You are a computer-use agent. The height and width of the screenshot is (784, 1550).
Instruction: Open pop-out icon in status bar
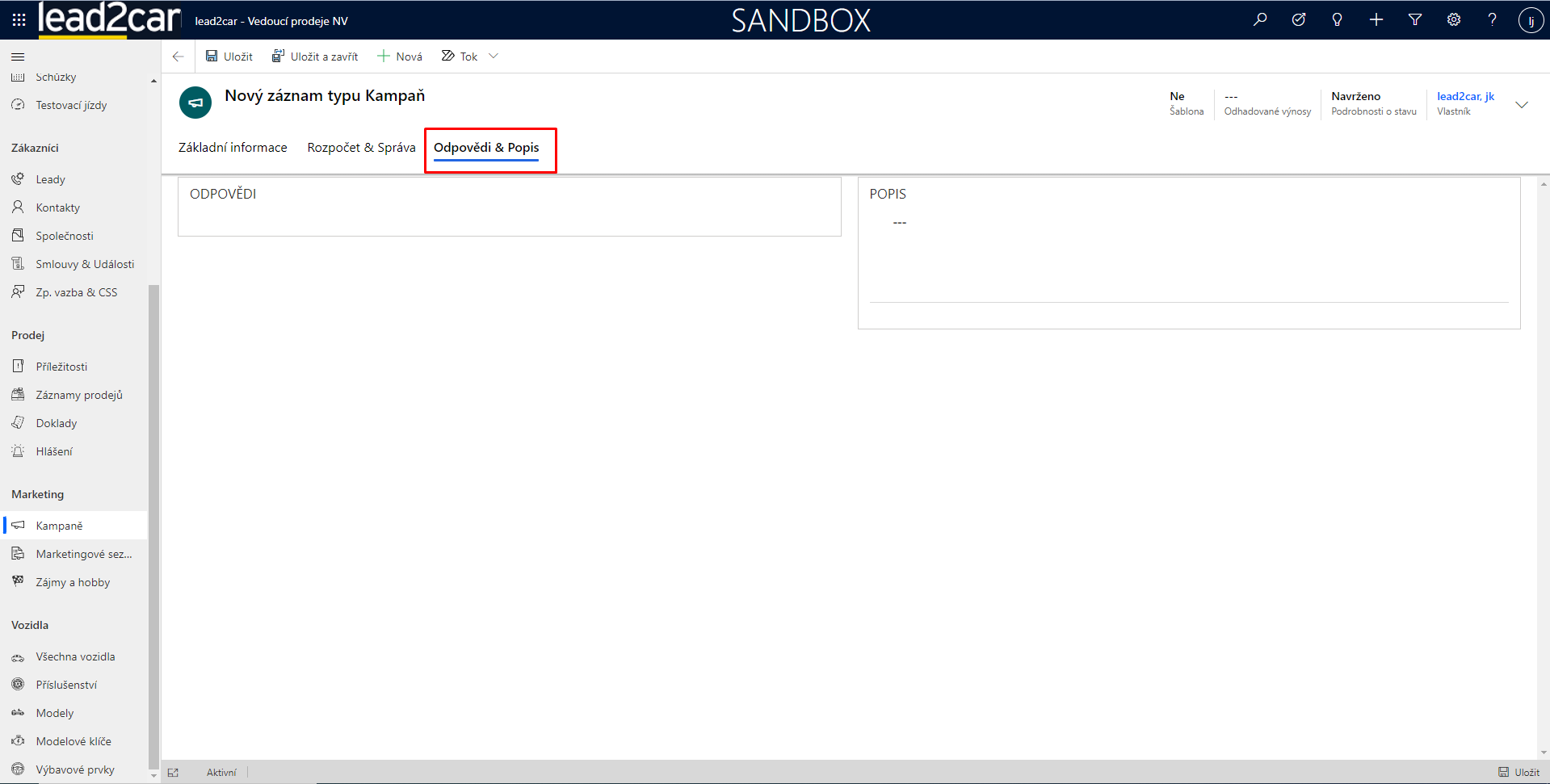click(x=173, y=773)
